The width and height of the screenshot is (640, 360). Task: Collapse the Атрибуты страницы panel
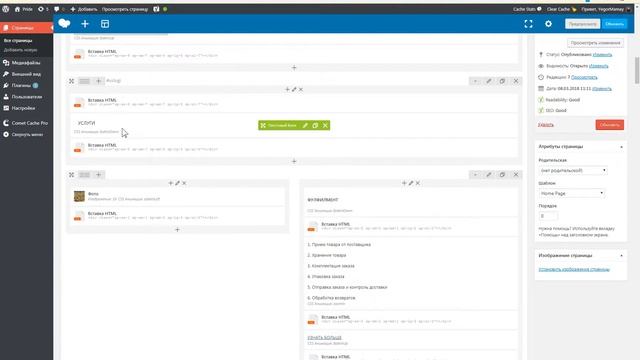621,147
